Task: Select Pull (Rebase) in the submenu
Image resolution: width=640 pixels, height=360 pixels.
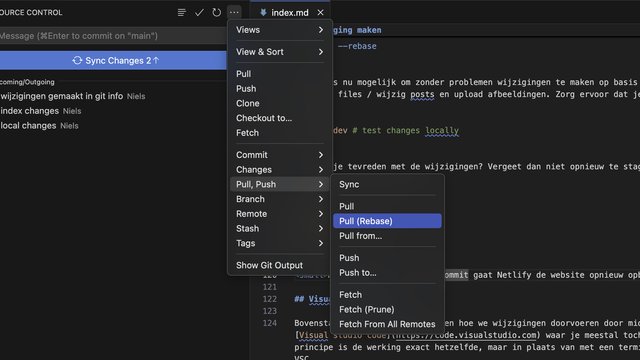Action: 387,221
